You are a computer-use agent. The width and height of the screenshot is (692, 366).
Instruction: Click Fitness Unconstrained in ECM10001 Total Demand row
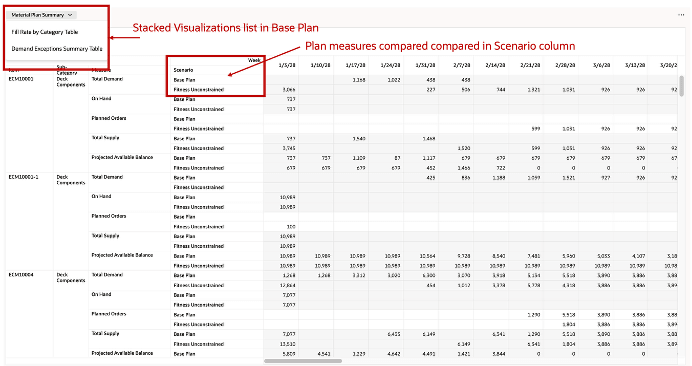(x=199, y=90)
